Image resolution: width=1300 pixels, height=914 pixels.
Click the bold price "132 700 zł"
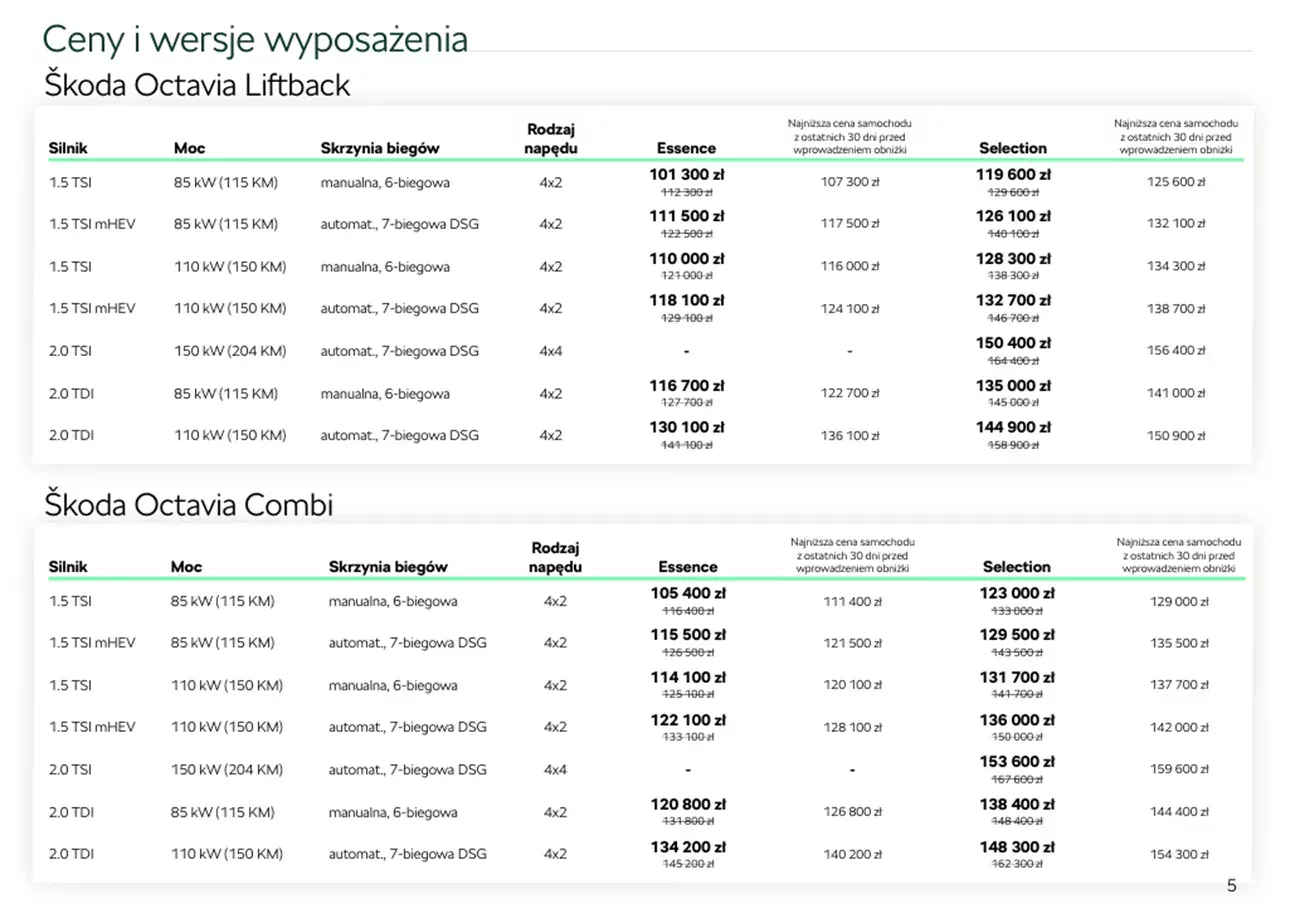pos(1013,300)
